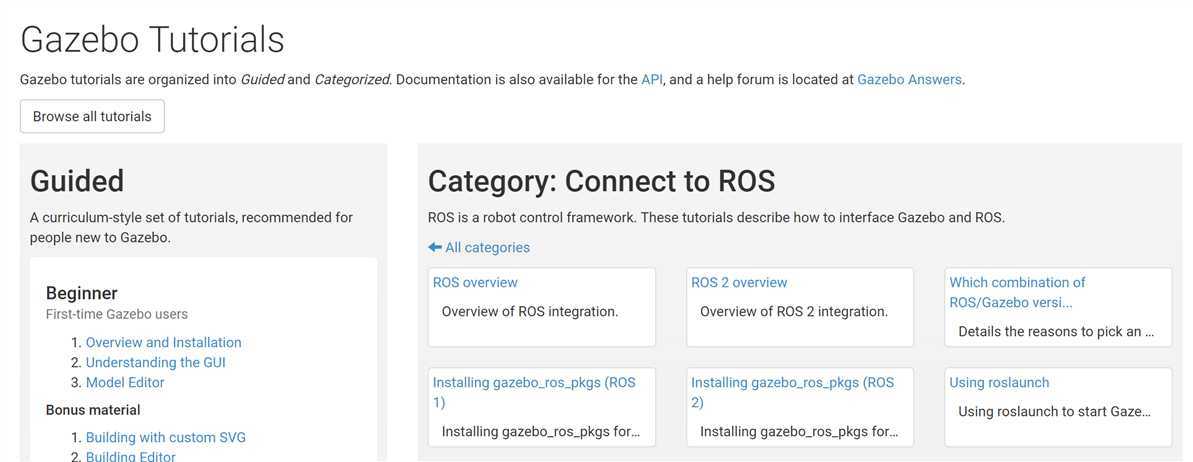Open Installing gazebo_ros_pkgs (ROS 1) tutorial
The height and width of the screenshot is (462, 1193).
[x=534, y=392]
